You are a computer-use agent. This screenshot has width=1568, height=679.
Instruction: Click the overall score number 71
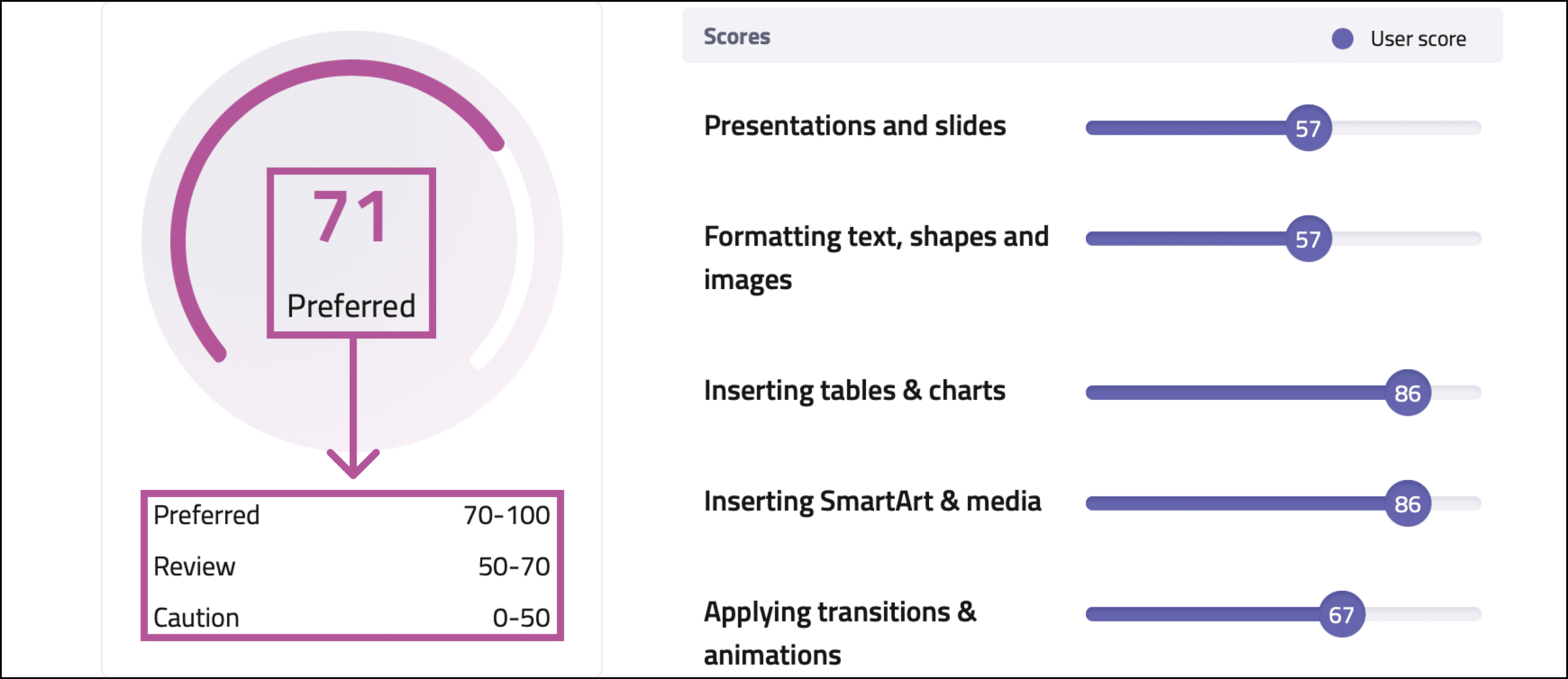[351, 216]
